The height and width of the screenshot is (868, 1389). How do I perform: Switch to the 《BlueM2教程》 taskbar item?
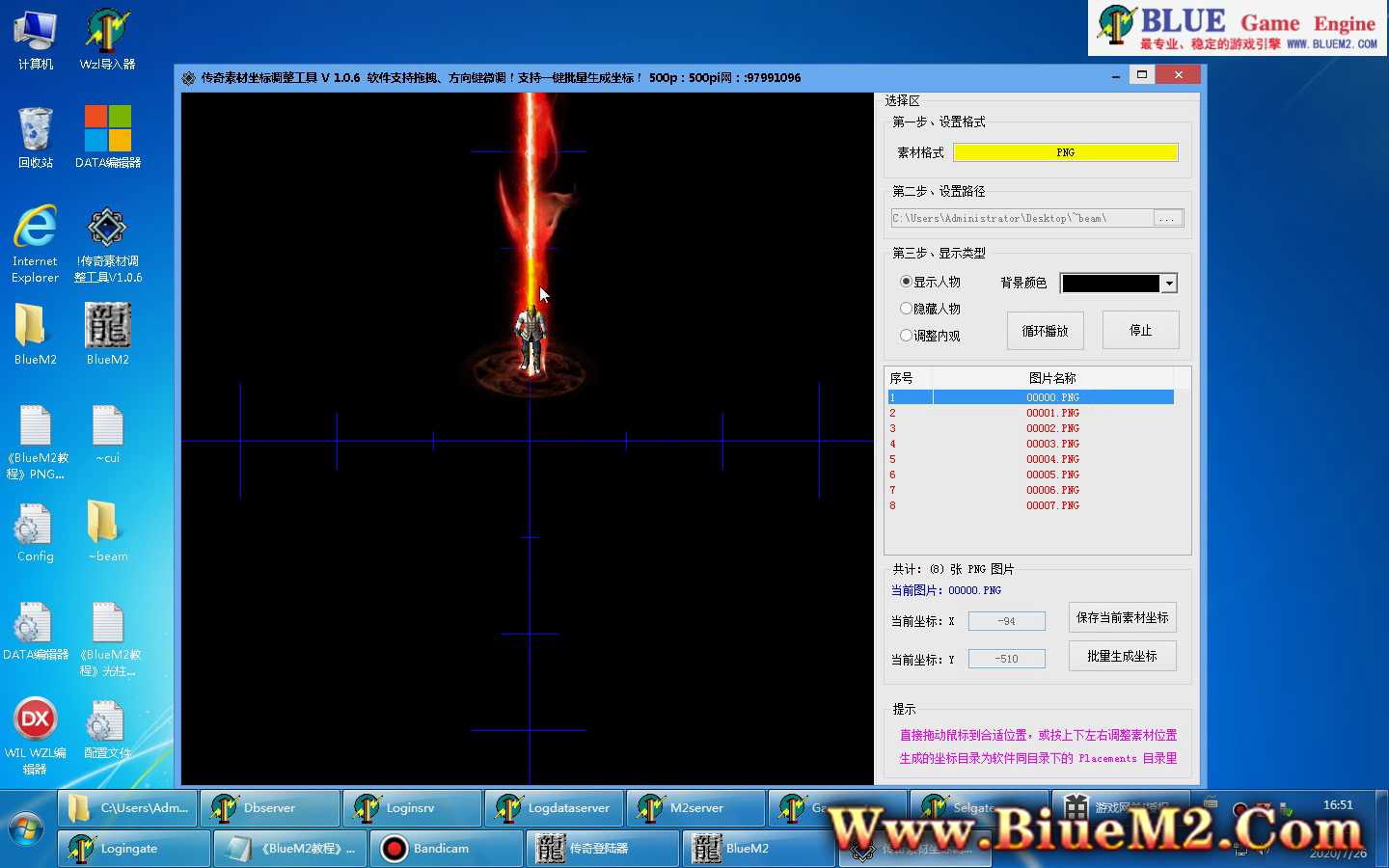(x=289, y=849)
